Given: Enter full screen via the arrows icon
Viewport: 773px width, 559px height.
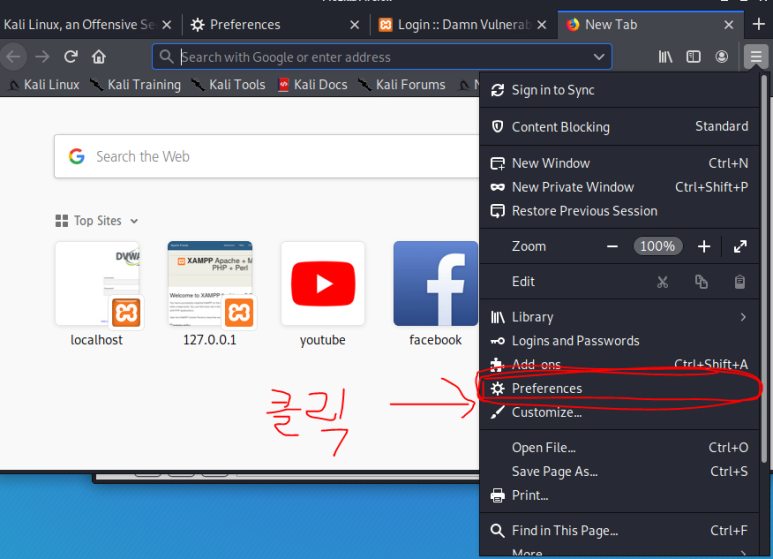Looking at the screenshot, I should (x=740, y=246).
